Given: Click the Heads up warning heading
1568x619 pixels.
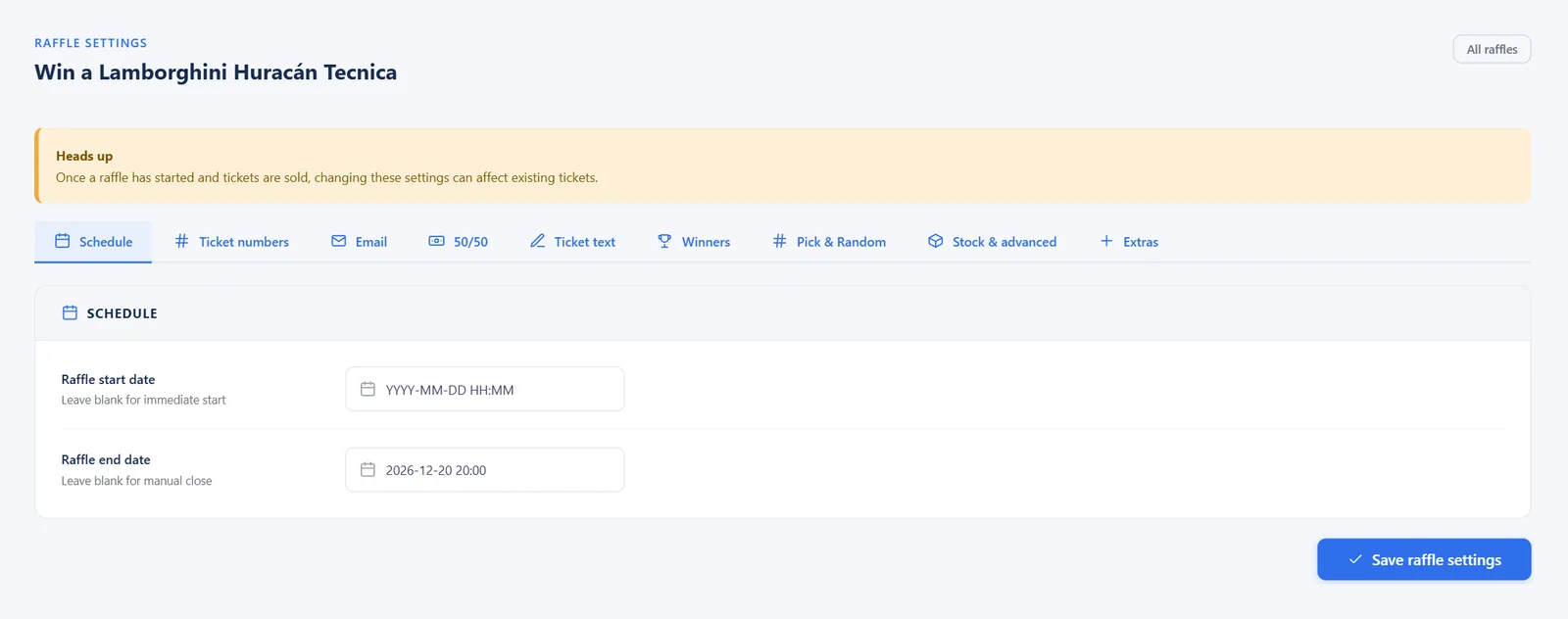Looking at the screenshot, I should 84,156.
